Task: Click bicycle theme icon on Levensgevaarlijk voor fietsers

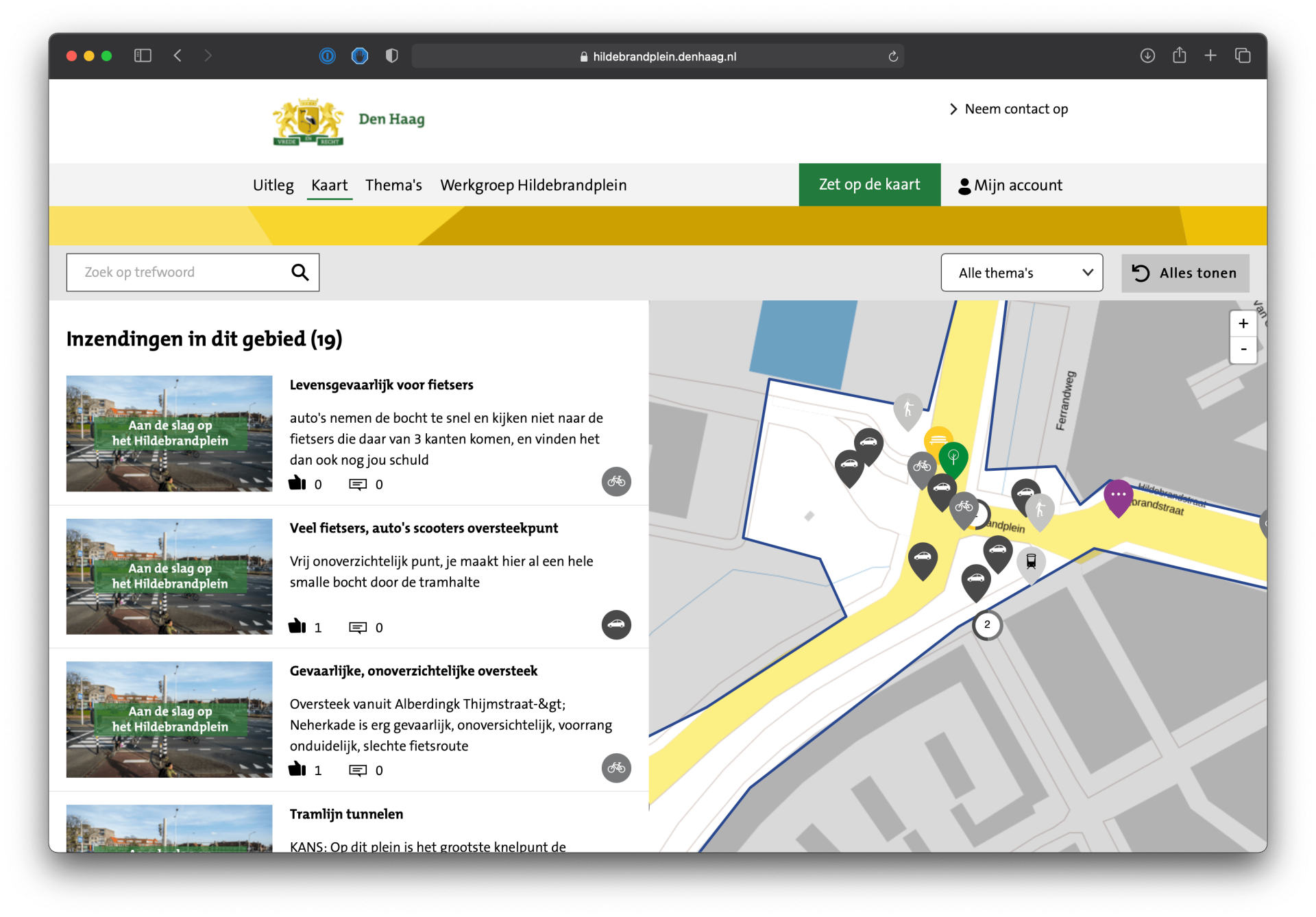Action: coord(616,481)
